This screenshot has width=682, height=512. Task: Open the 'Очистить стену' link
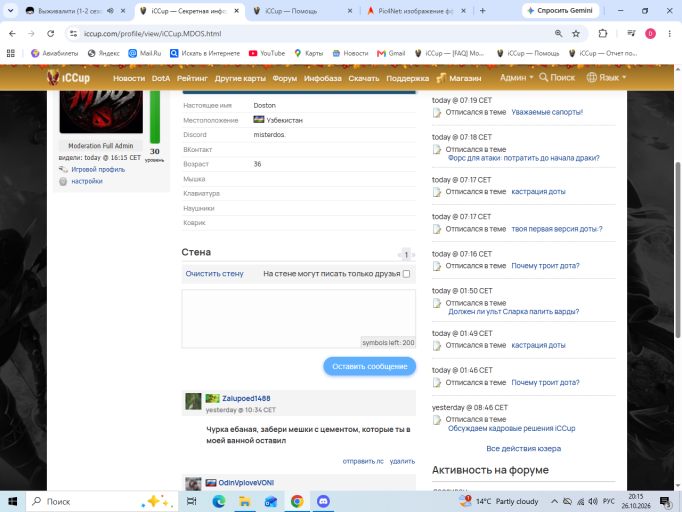pyautogui.click(x=214, y=274)
